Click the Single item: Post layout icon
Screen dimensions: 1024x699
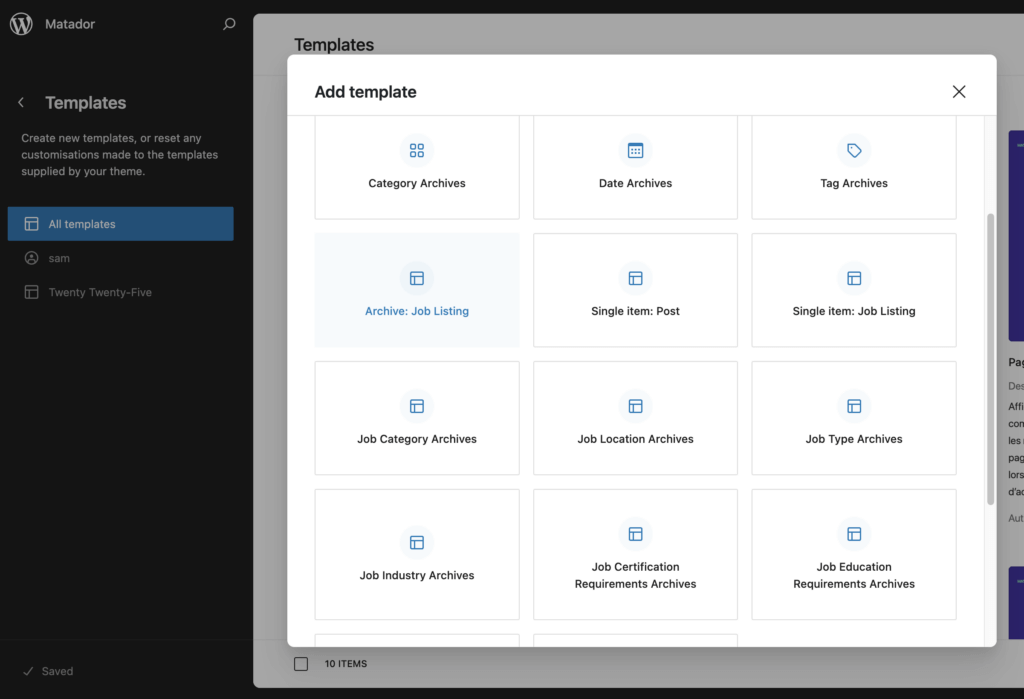click(x=635, y=278)
